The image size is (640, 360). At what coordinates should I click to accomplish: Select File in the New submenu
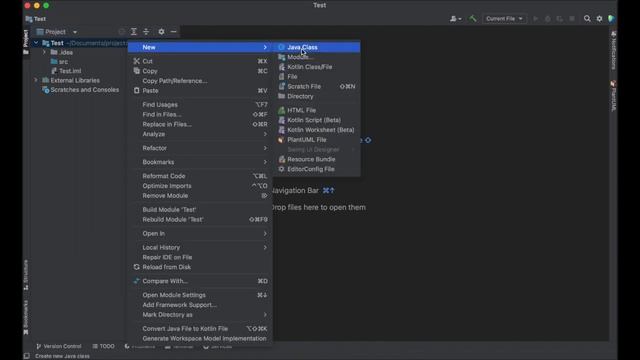click(x=316, y=77)
